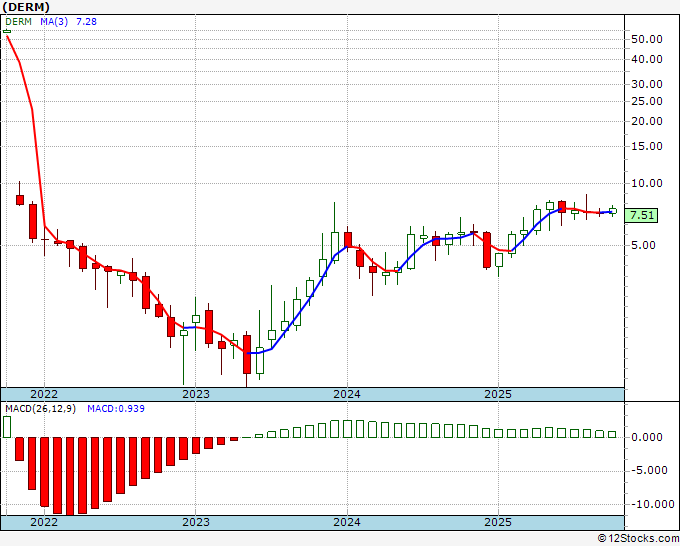The width and height of the screenshot is (680, 546).
Task: Click 2023 on the price chart timeline
Action: click(x=196, y=394)
